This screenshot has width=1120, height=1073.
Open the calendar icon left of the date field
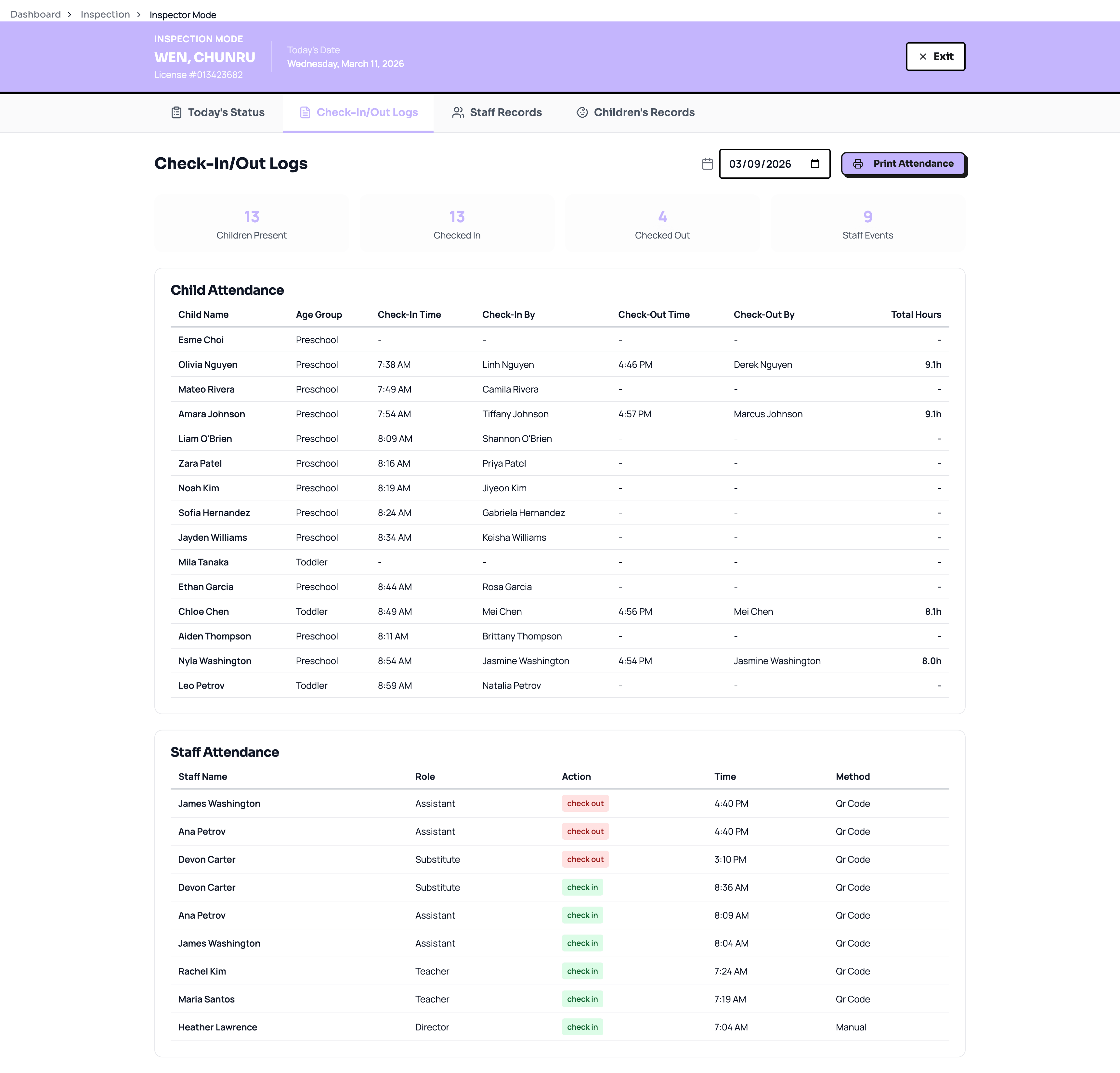707,163
